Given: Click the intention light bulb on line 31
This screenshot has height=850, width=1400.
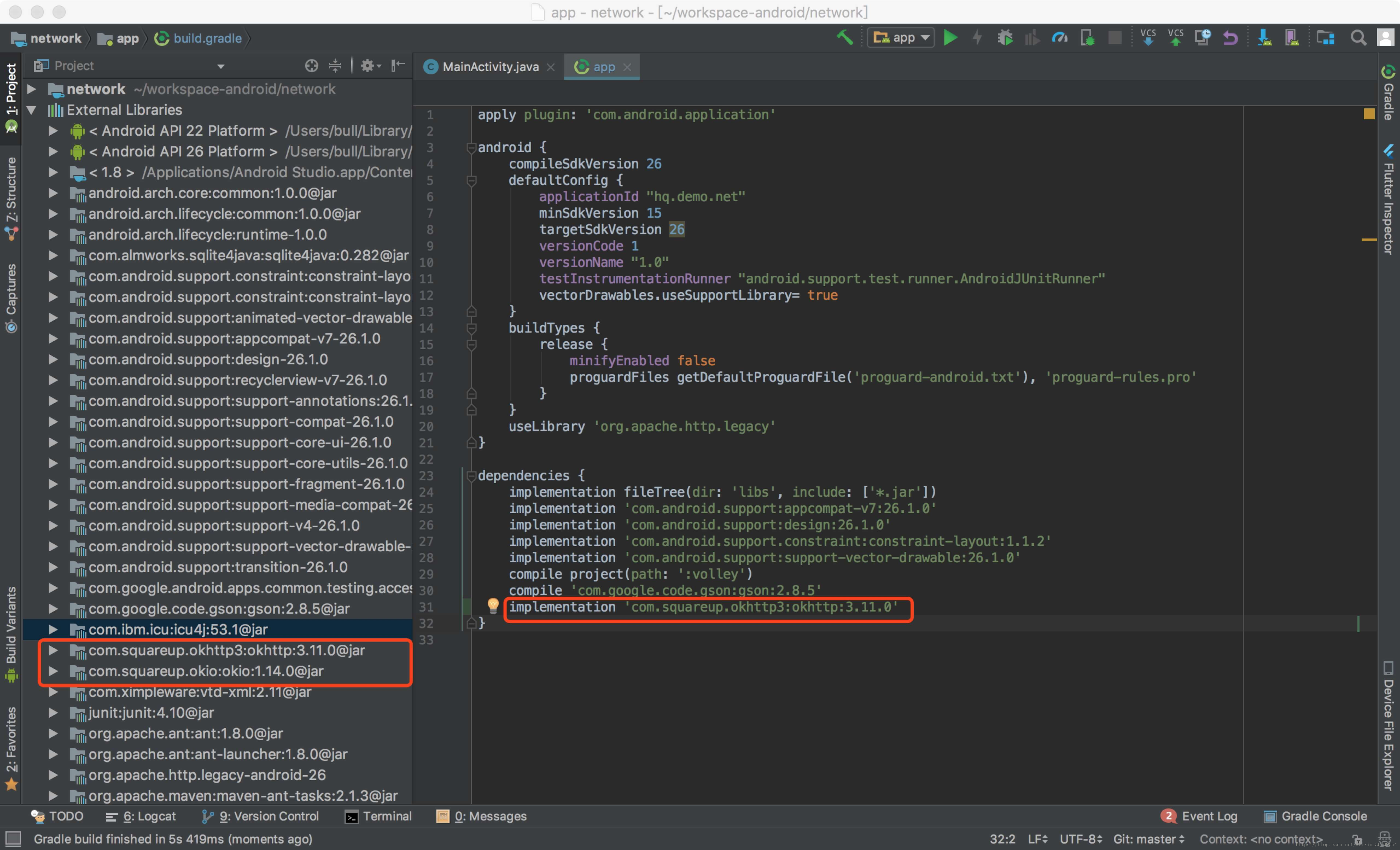Looking at the screenshot, I should [x=493, y=606].
